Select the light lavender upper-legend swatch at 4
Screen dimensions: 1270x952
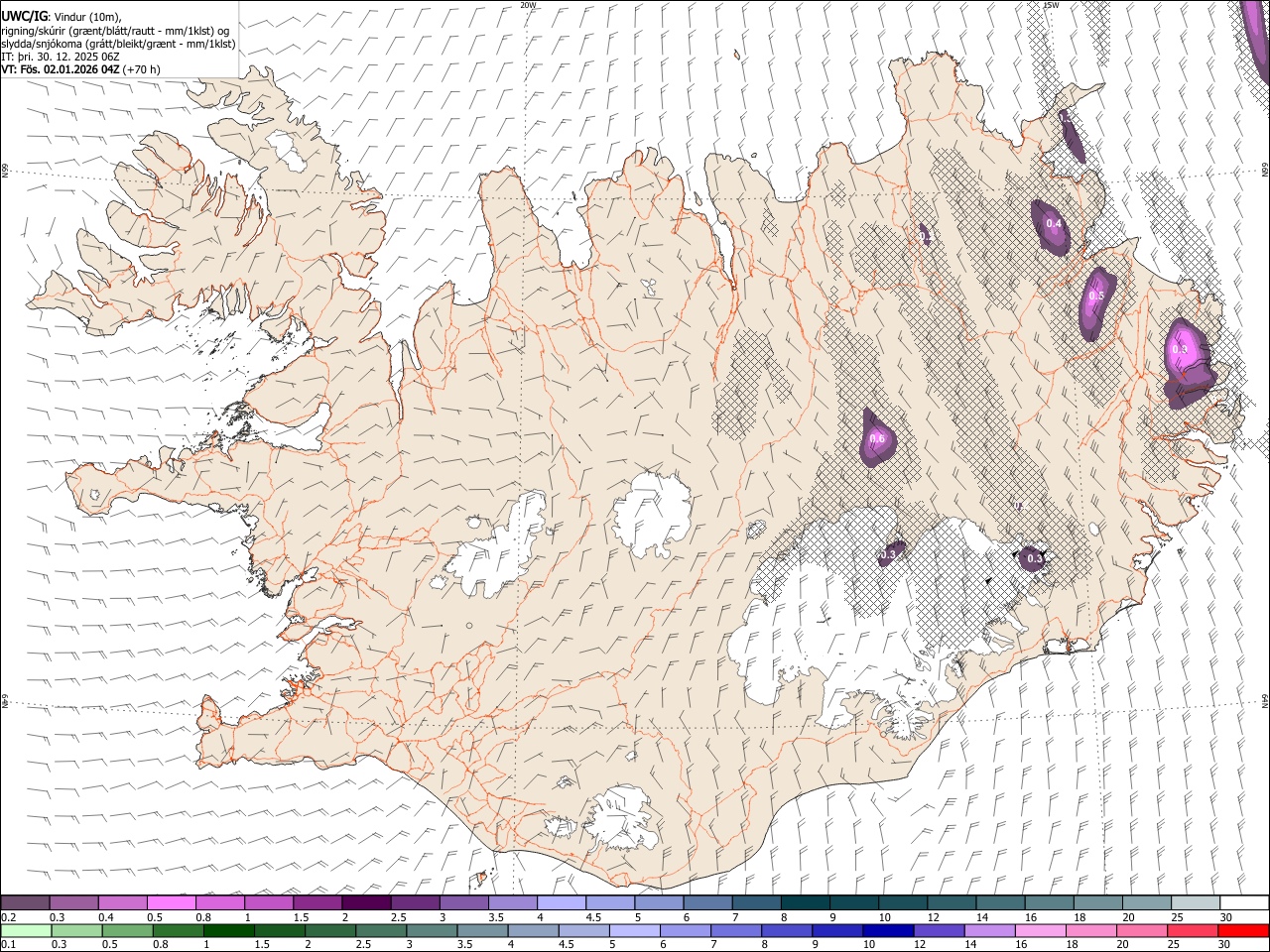point(561,902)
